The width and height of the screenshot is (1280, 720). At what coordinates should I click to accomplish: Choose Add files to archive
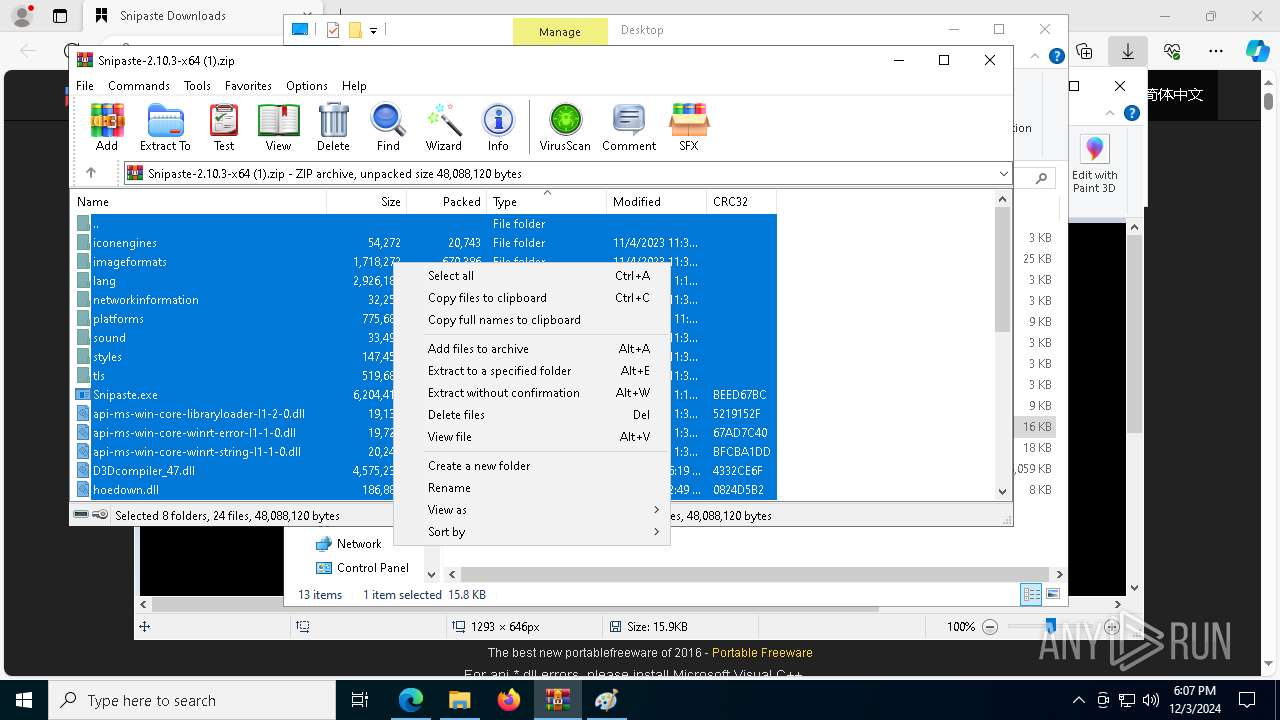coord(532,349)
